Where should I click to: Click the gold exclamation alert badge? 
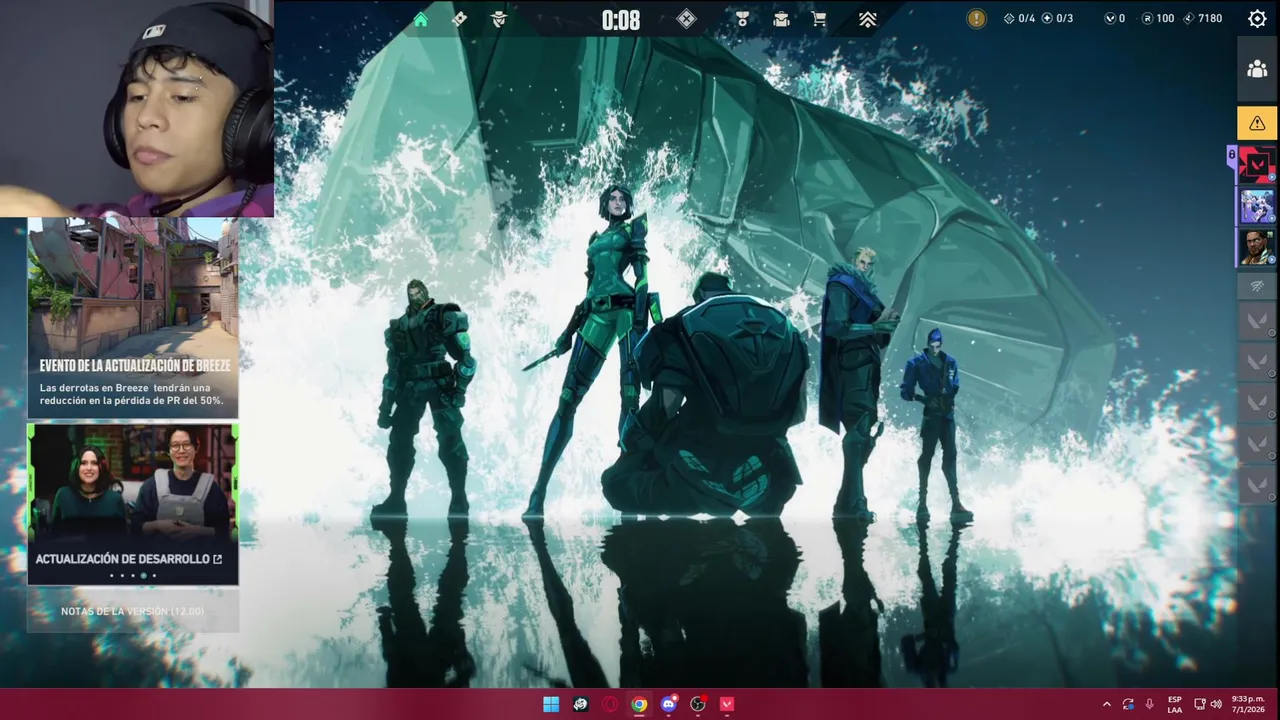(x=976, y=18)
